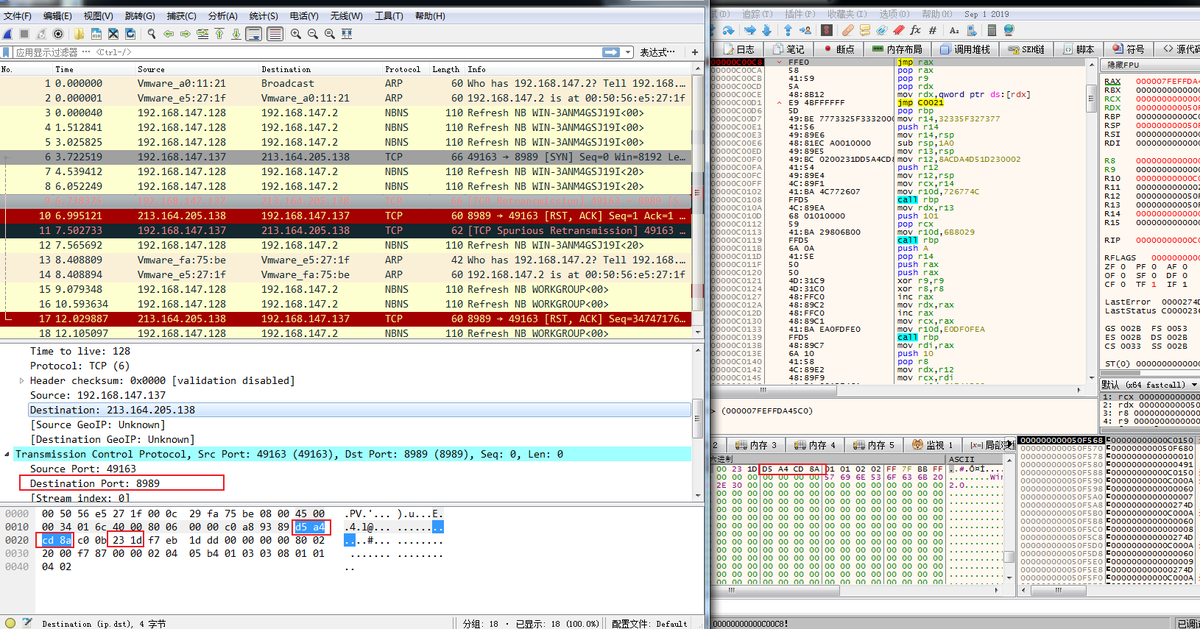Click capture status icon in status bar
This screenshot has width=1200, height=629.
tap(9, 622)
